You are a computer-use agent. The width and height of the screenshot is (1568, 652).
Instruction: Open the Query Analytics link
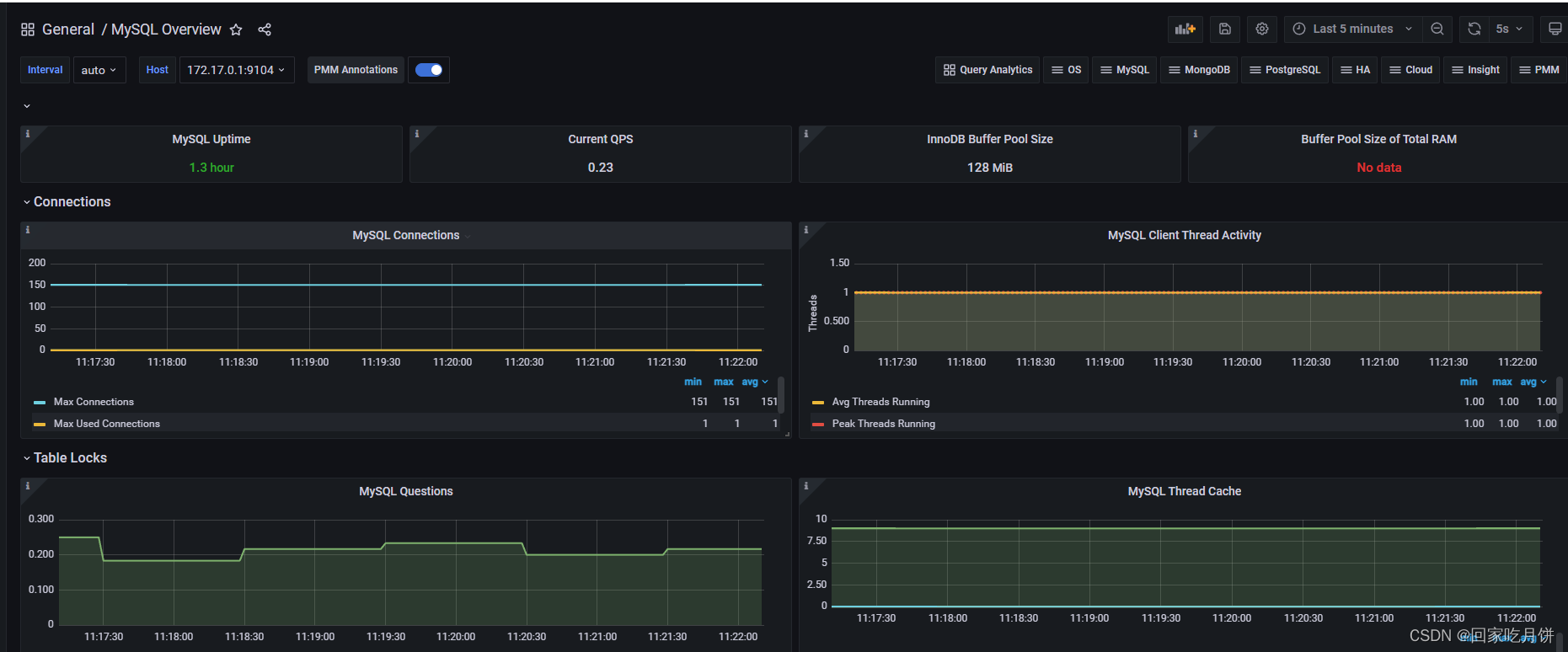[987, 70]
